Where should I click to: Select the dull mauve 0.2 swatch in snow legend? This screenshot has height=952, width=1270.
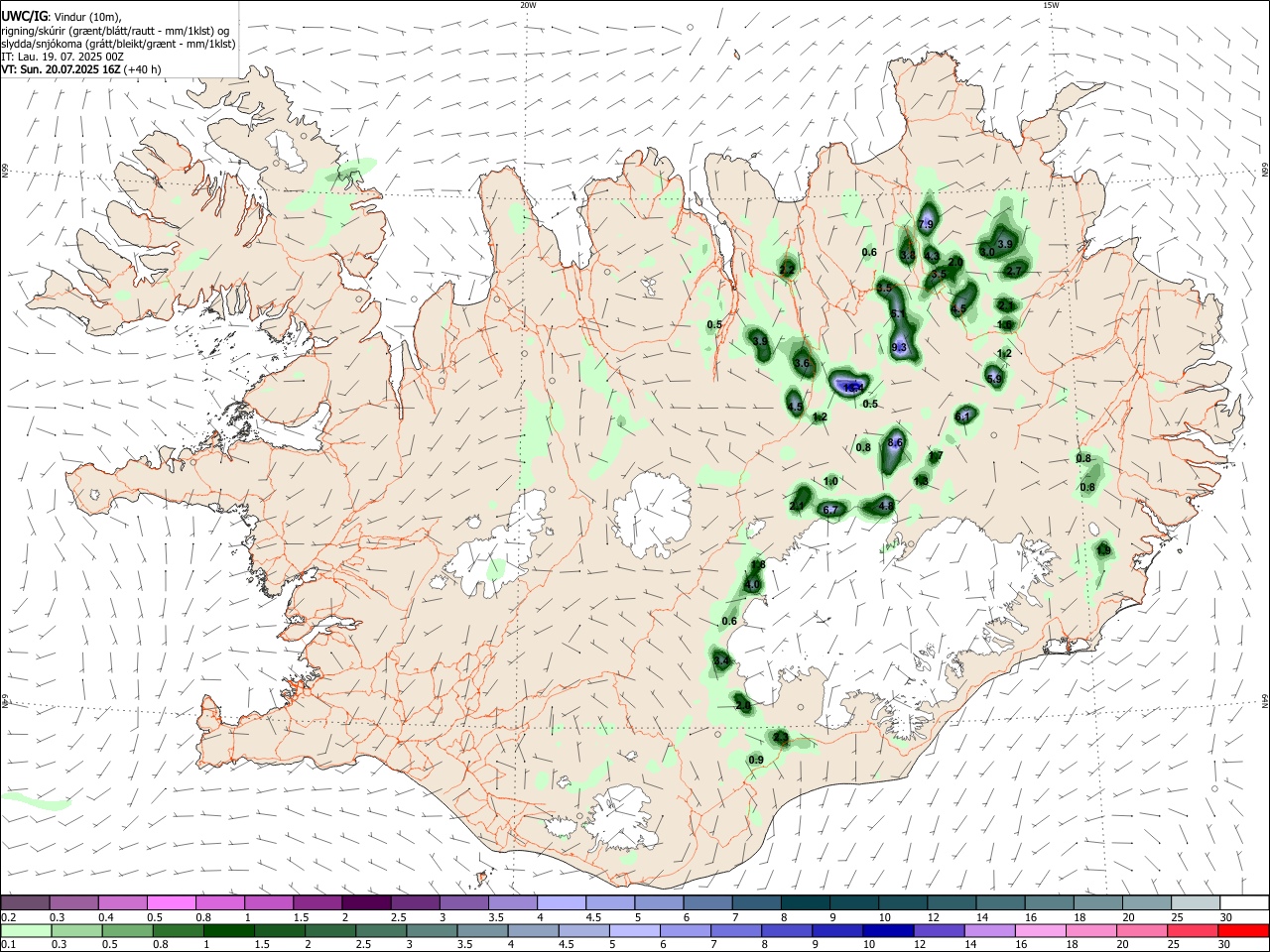point(26,902)
